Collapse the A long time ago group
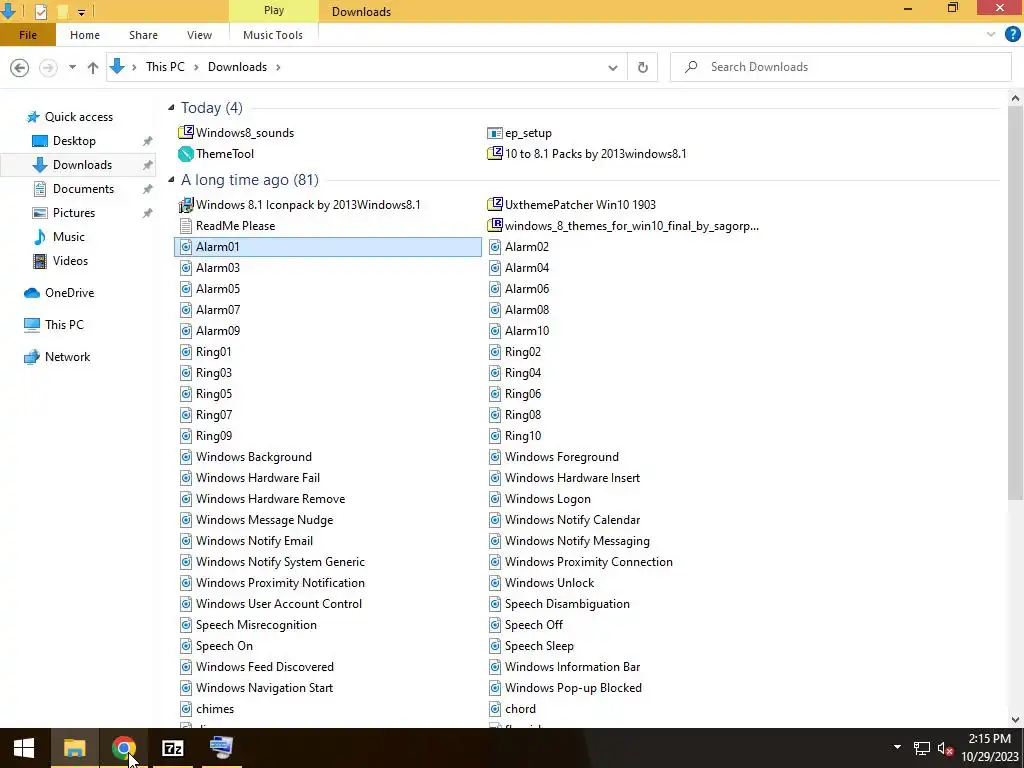The height and width of the screenshot is (768, 1024). pos(171,180)
